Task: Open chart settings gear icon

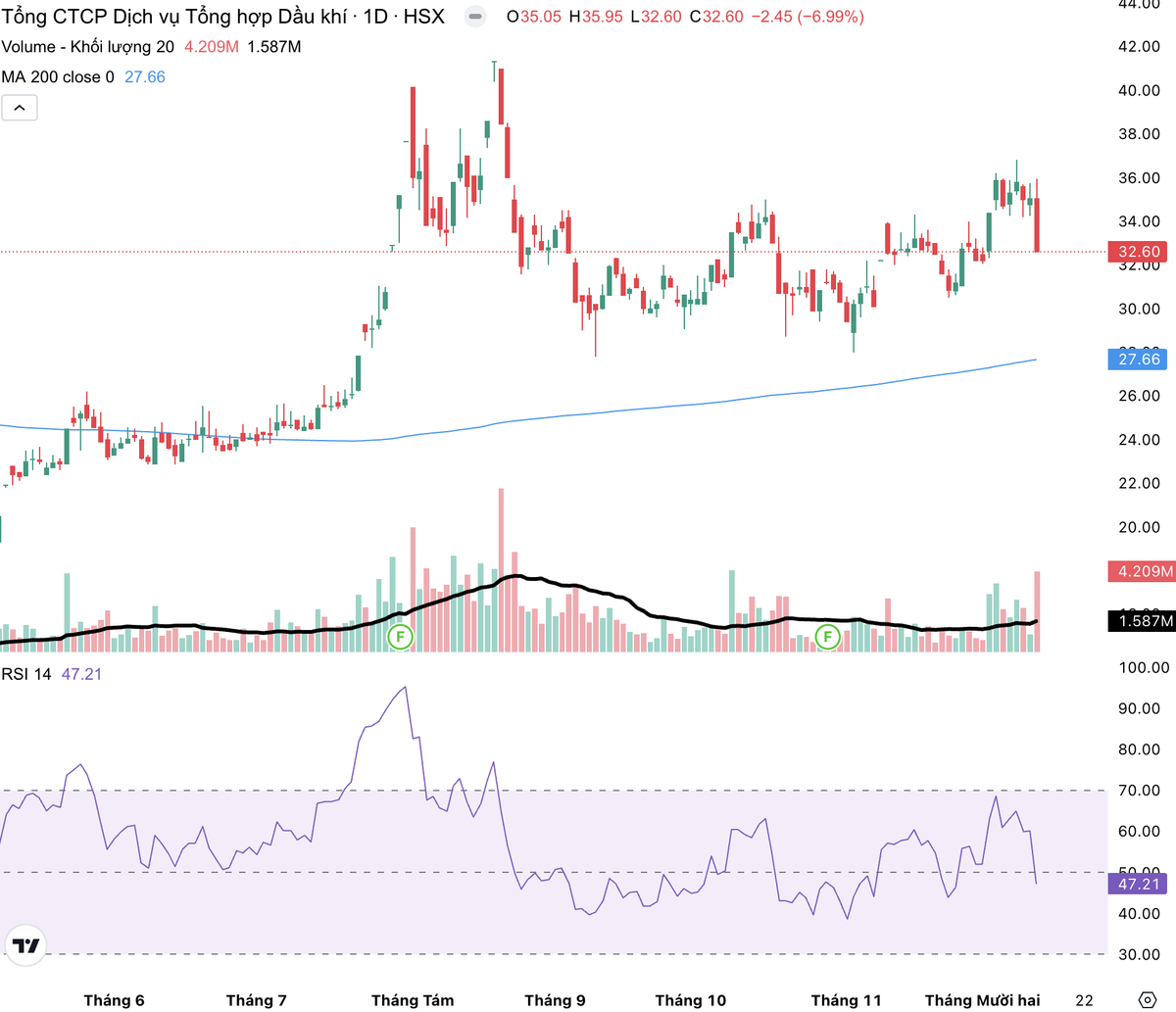Action: pos(1148,999)
